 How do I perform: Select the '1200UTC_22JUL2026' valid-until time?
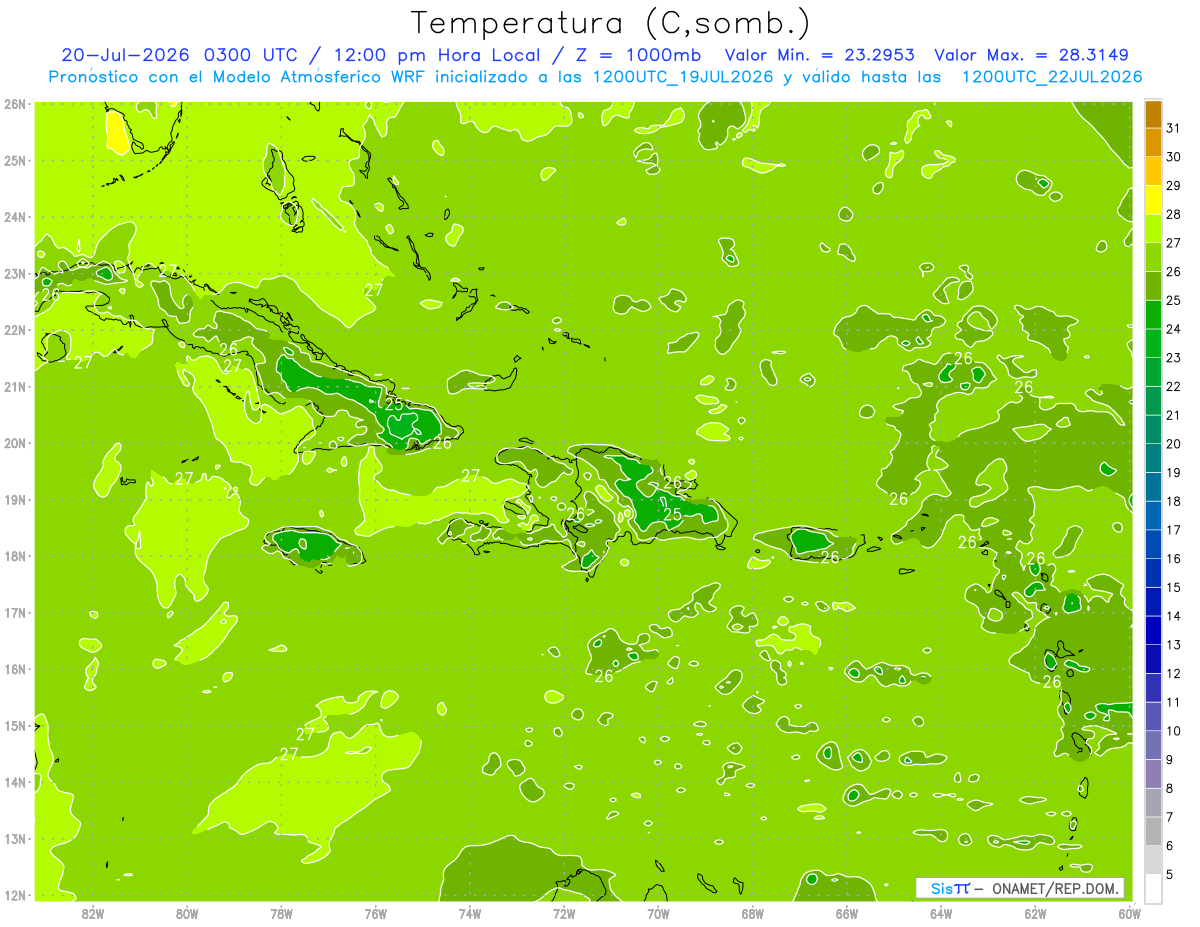point(1052,77)
